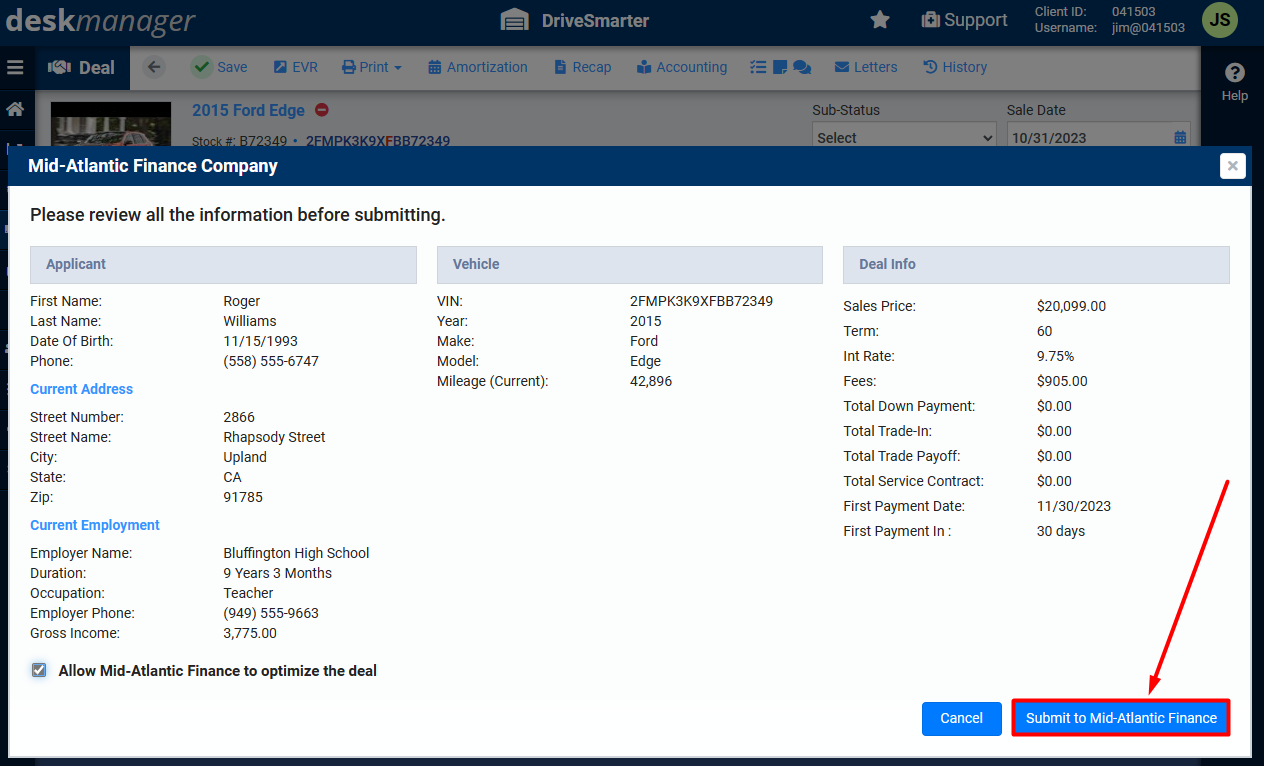Click the VIN 2FMPK3K9XFBB72349 link behind the dialog
This screenshot has height=766, width=1264.
point(378,140)
